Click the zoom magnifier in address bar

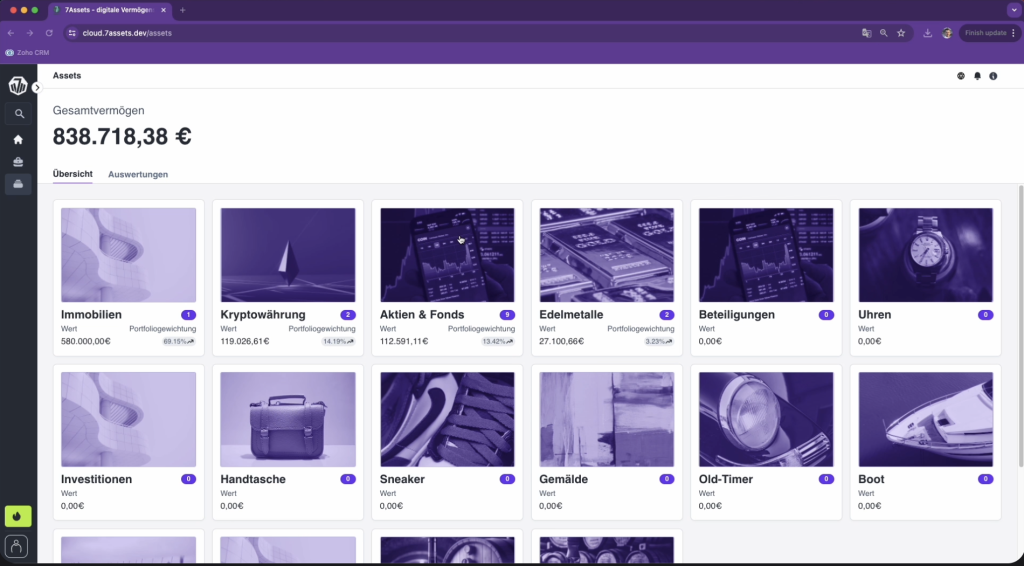(x=884, y=33)
